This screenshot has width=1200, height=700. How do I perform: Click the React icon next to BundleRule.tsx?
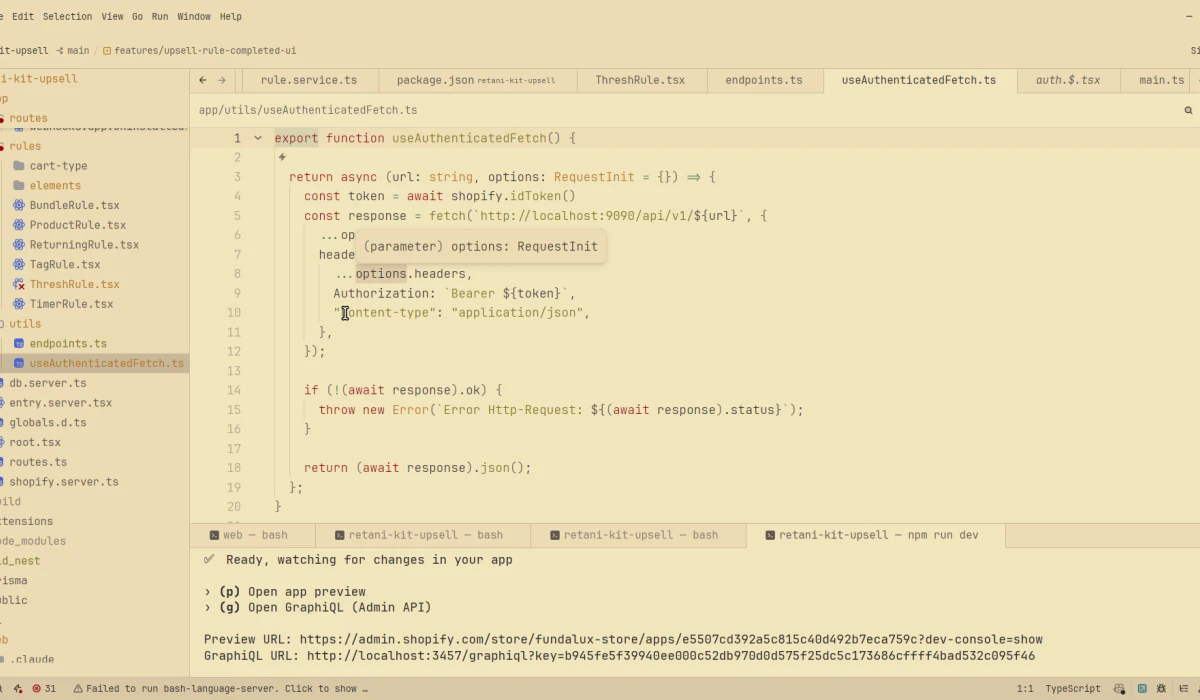pyautogui.click(x=19, y=205)
